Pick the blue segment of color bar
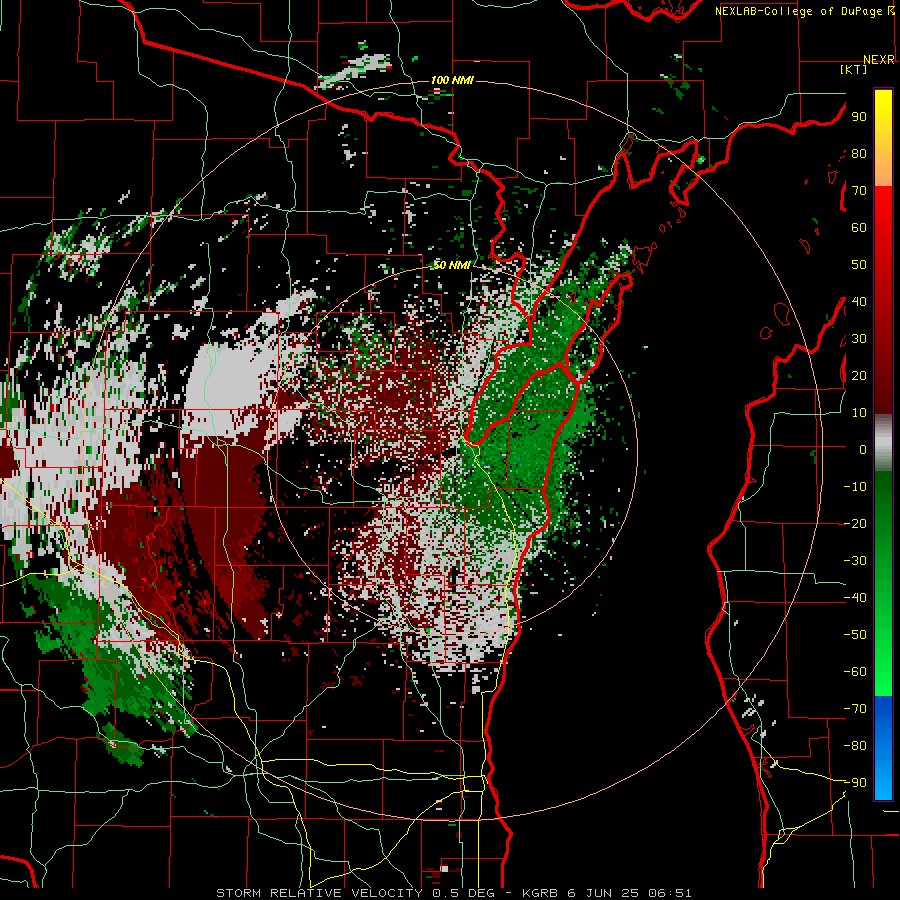The height and width of the screenshot is (900, 900). [883, 748]
